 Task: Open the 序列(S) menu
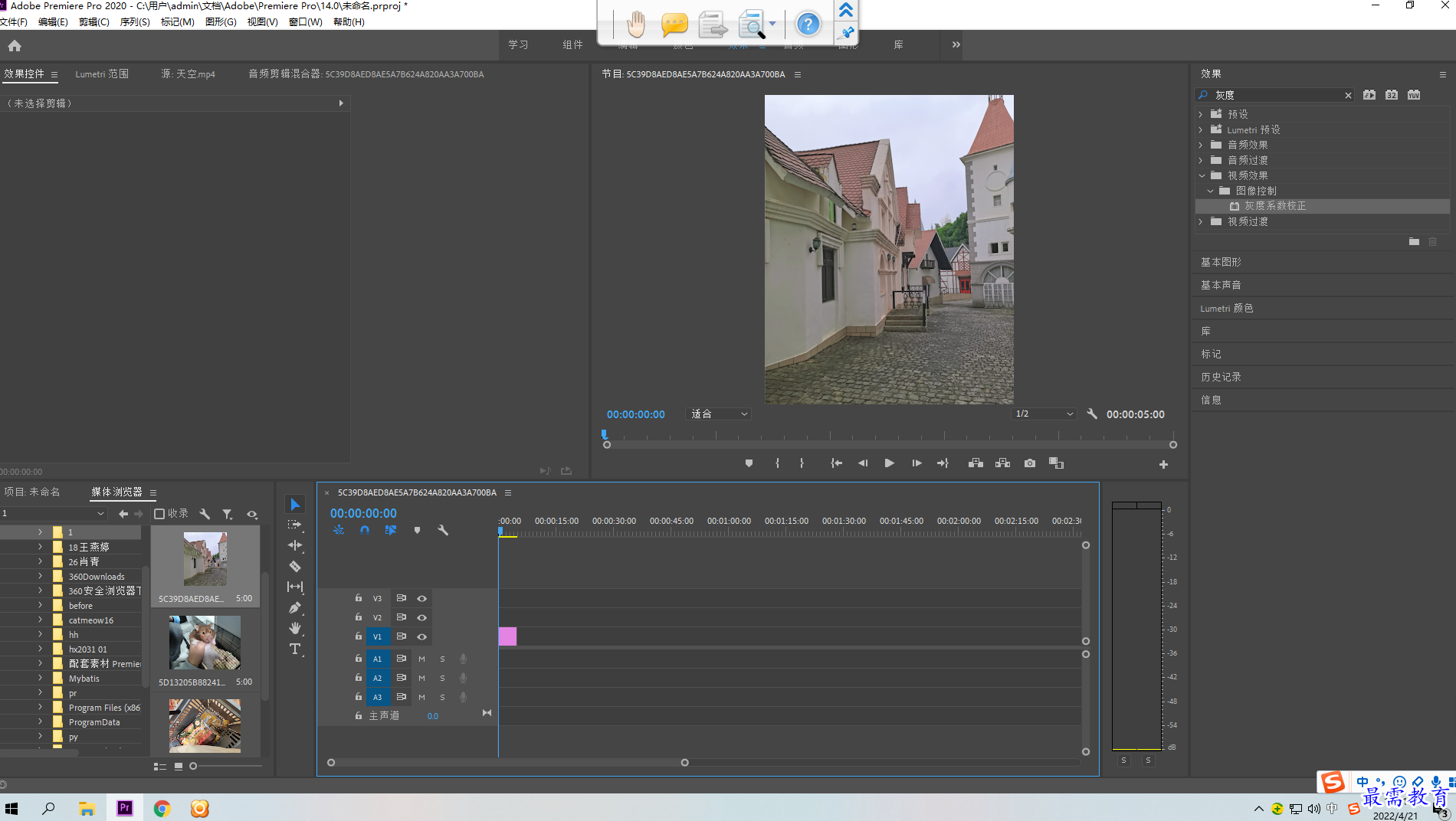click(x=135, y=21)
